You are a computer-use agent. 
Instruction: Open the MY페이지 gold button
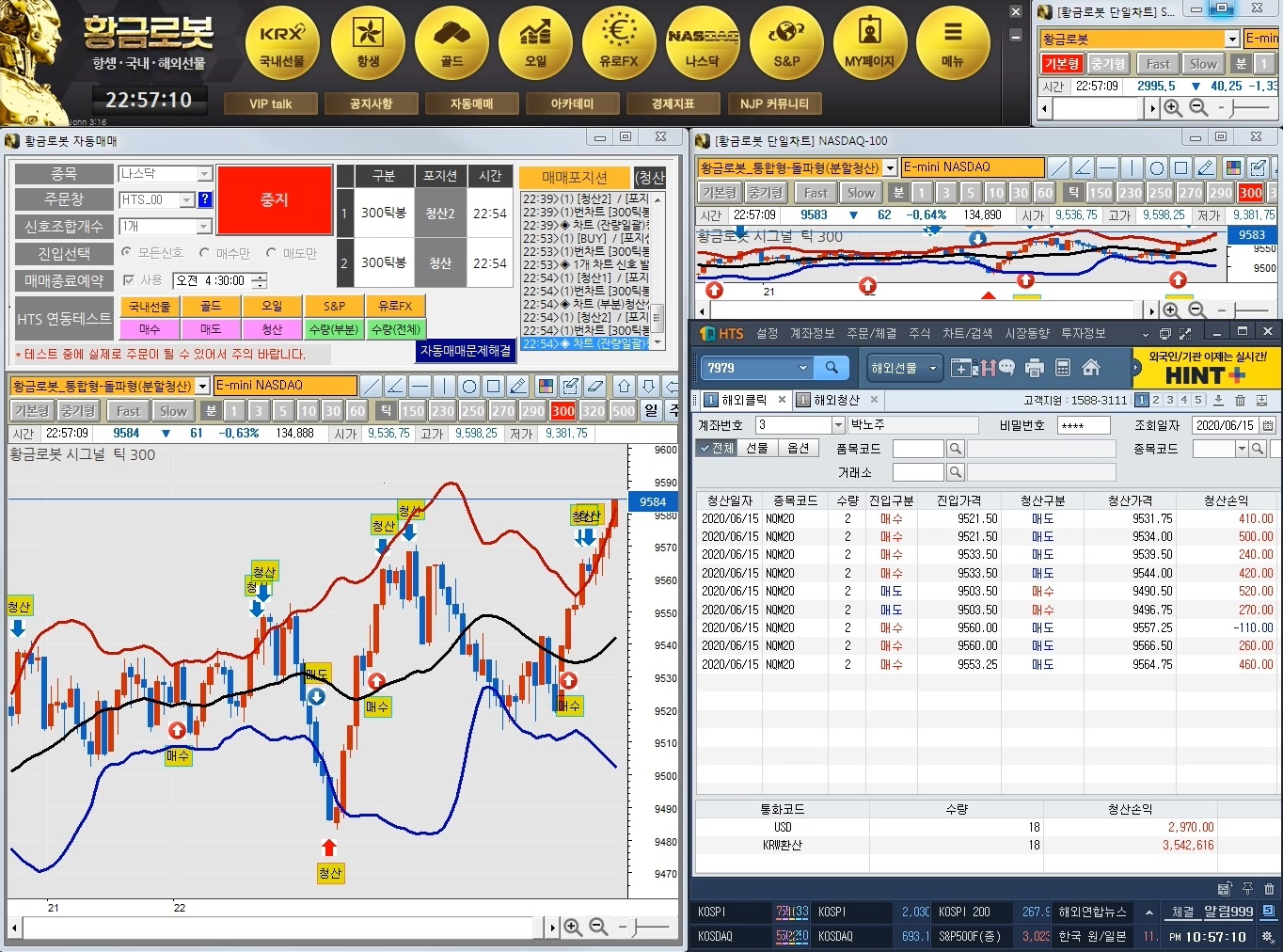click(x=870, y=43)
